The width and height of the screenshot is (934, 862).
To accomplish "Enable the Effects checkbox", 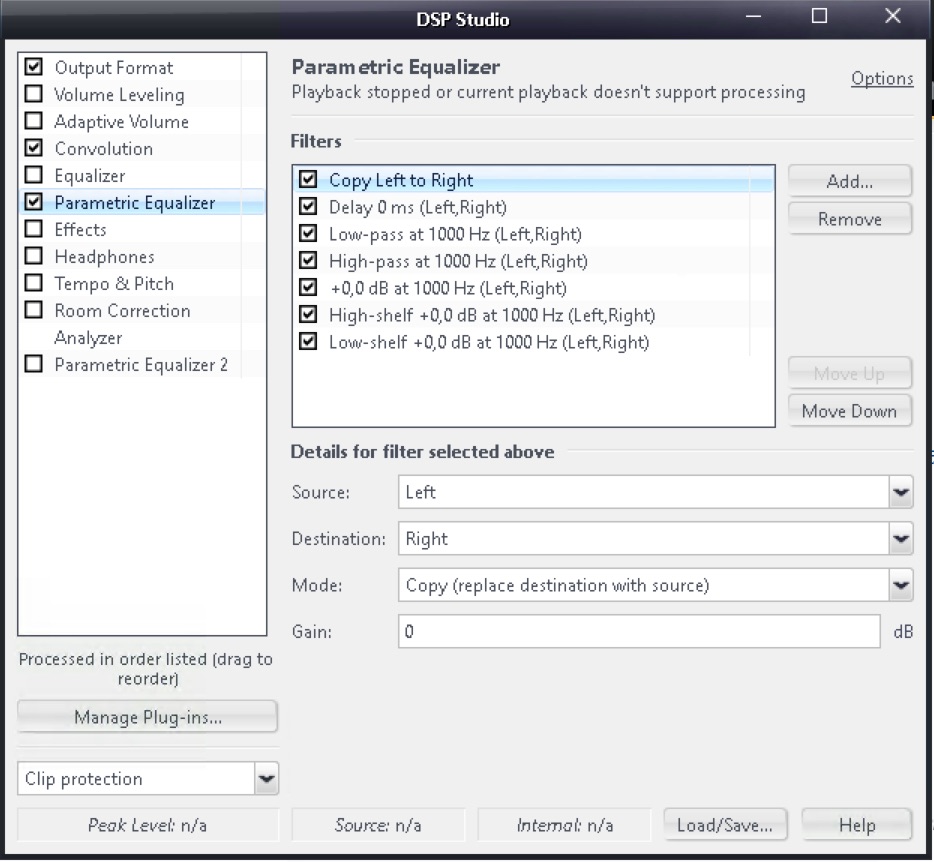I will point(34,229).
